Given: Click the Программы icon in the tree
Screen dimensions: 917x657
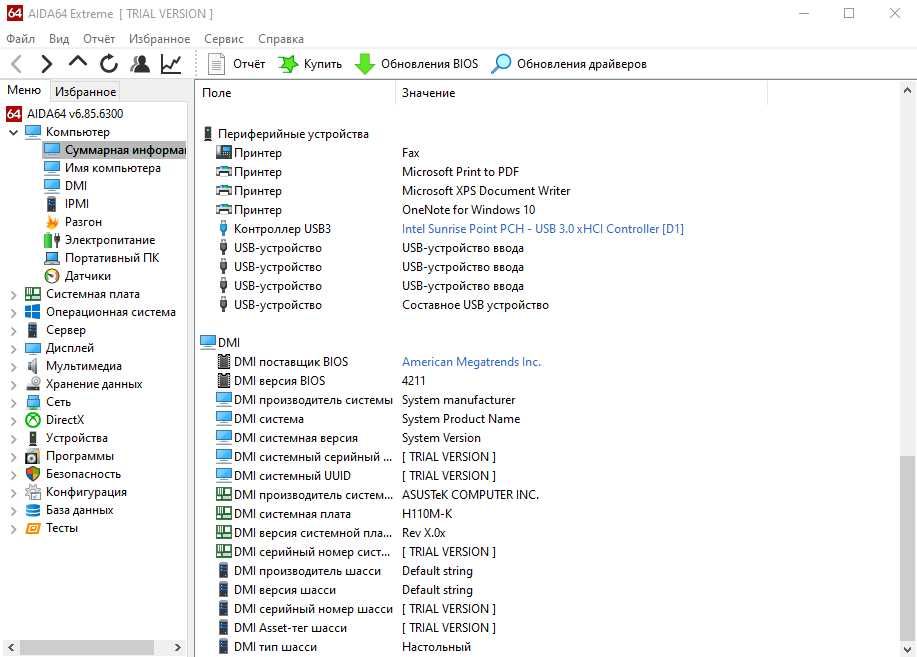Looking at the screenshot, I should point(33,456).
